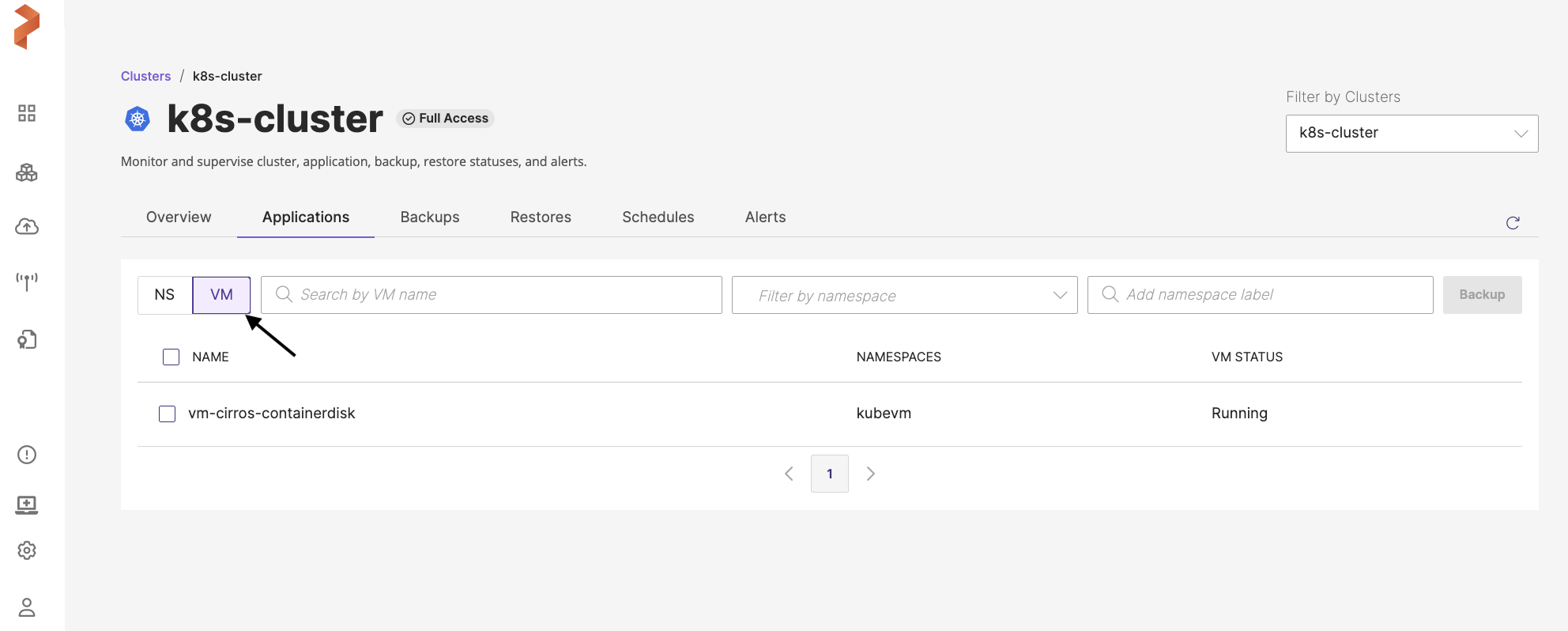Open the clusters cubes icon in sidebar

pyautogui.click(x=27, y=172)
